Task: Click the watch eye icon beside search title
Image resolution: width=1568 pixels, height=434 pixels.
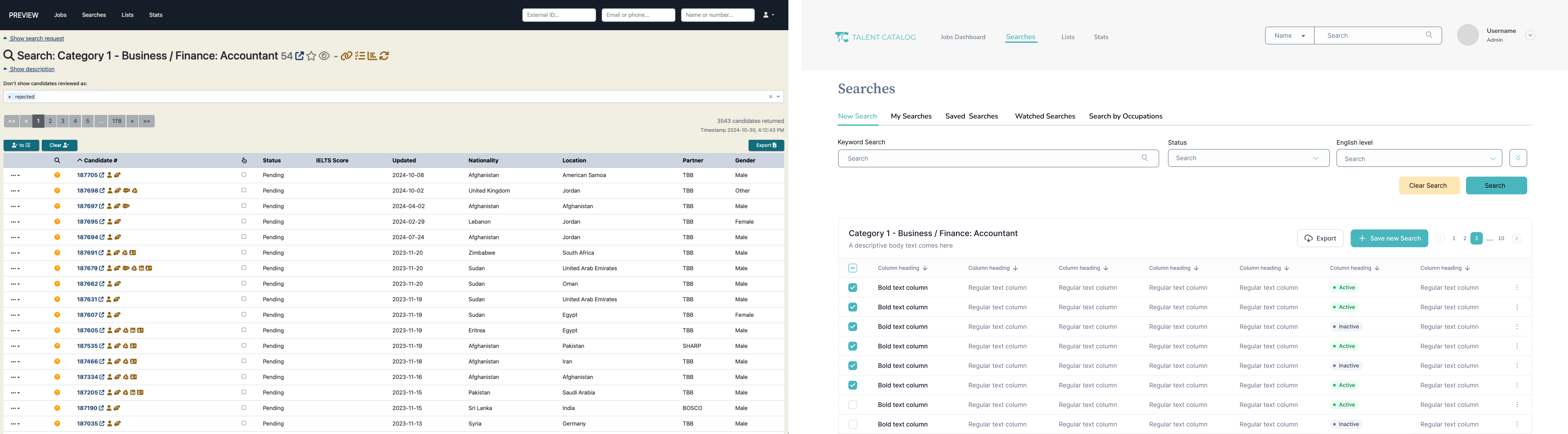Action: (x=324, y=56)
